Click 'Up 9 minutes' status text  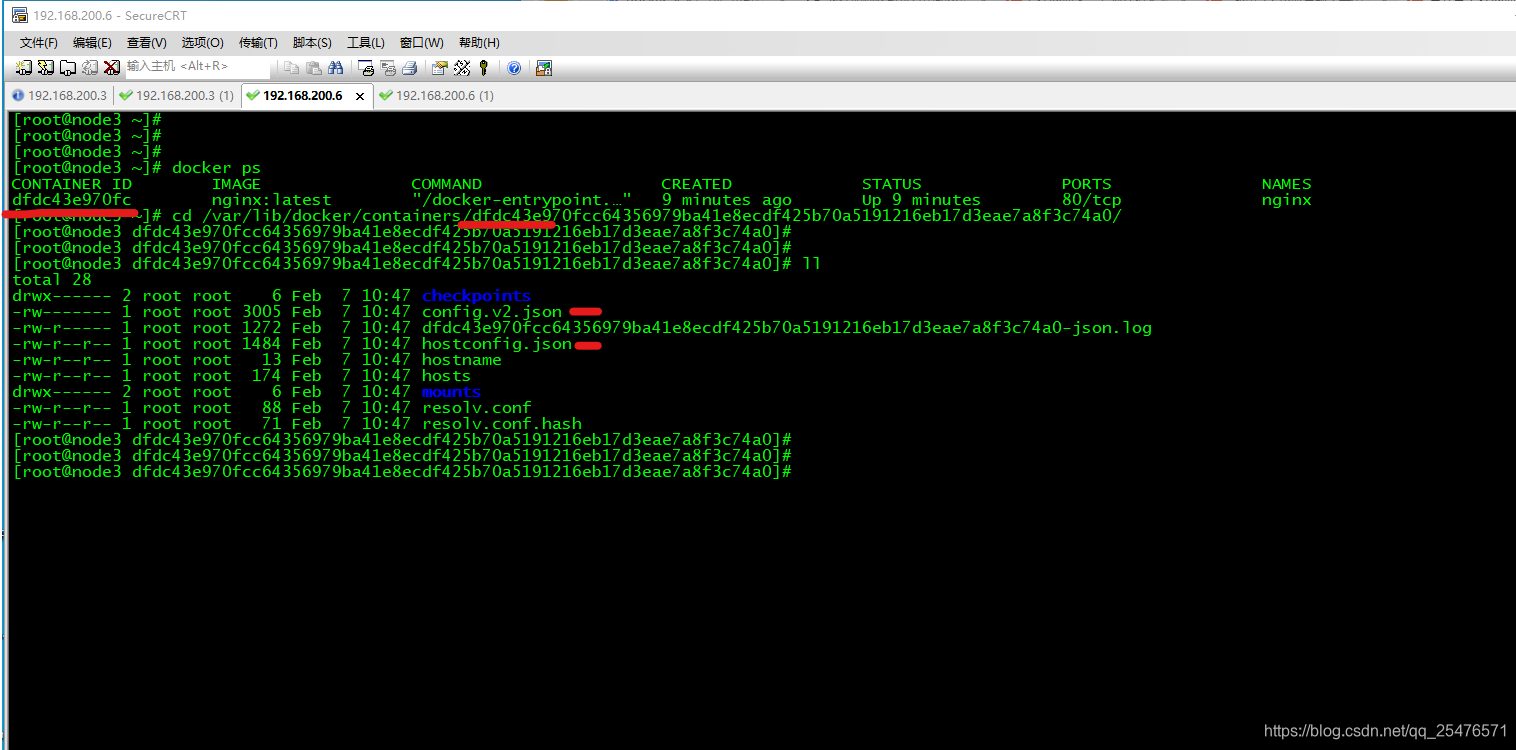click(922, 200)
